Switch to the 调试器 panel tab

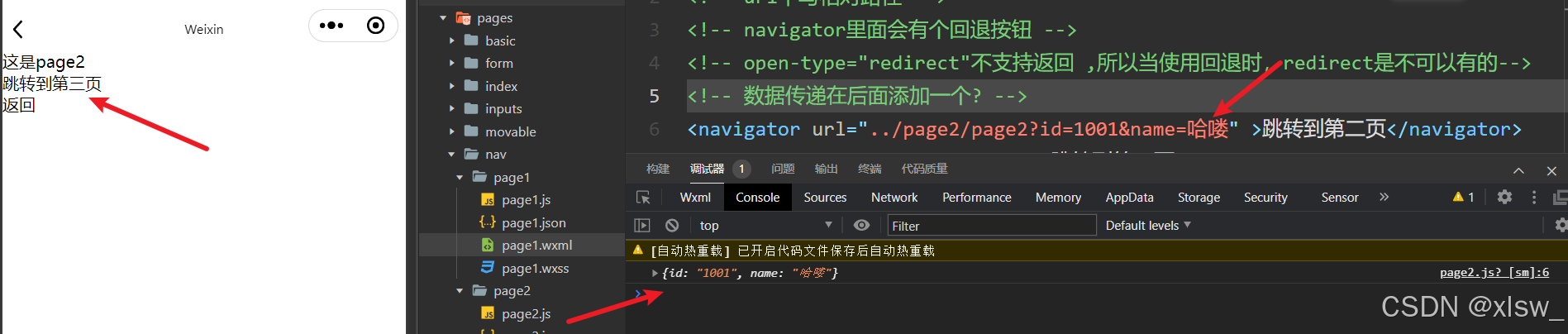(x=707, y=169)
